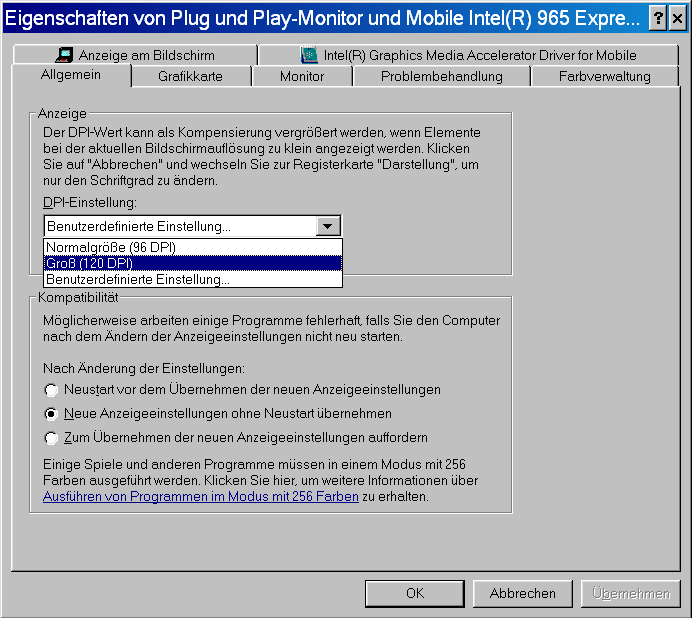The height and width of the screenshot is (618, 692).
Task: Switch to the Allgemein tab
Action: click(71, 75)
